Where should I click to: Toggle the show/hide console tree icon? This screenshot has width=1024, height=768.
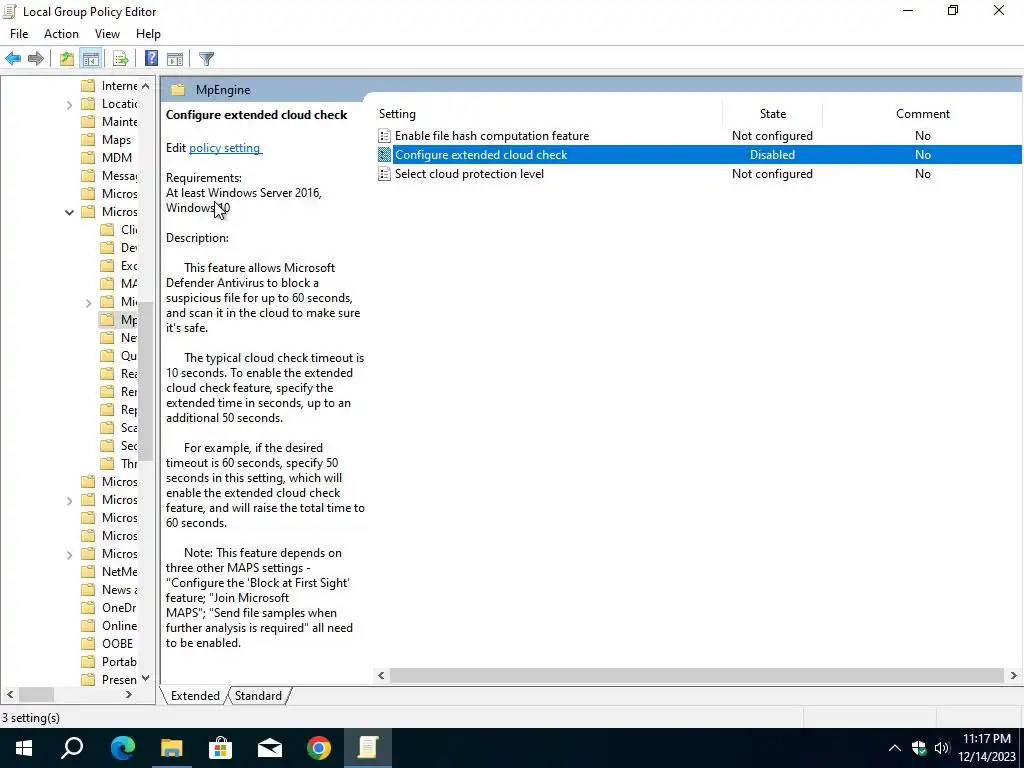point(91,59)
